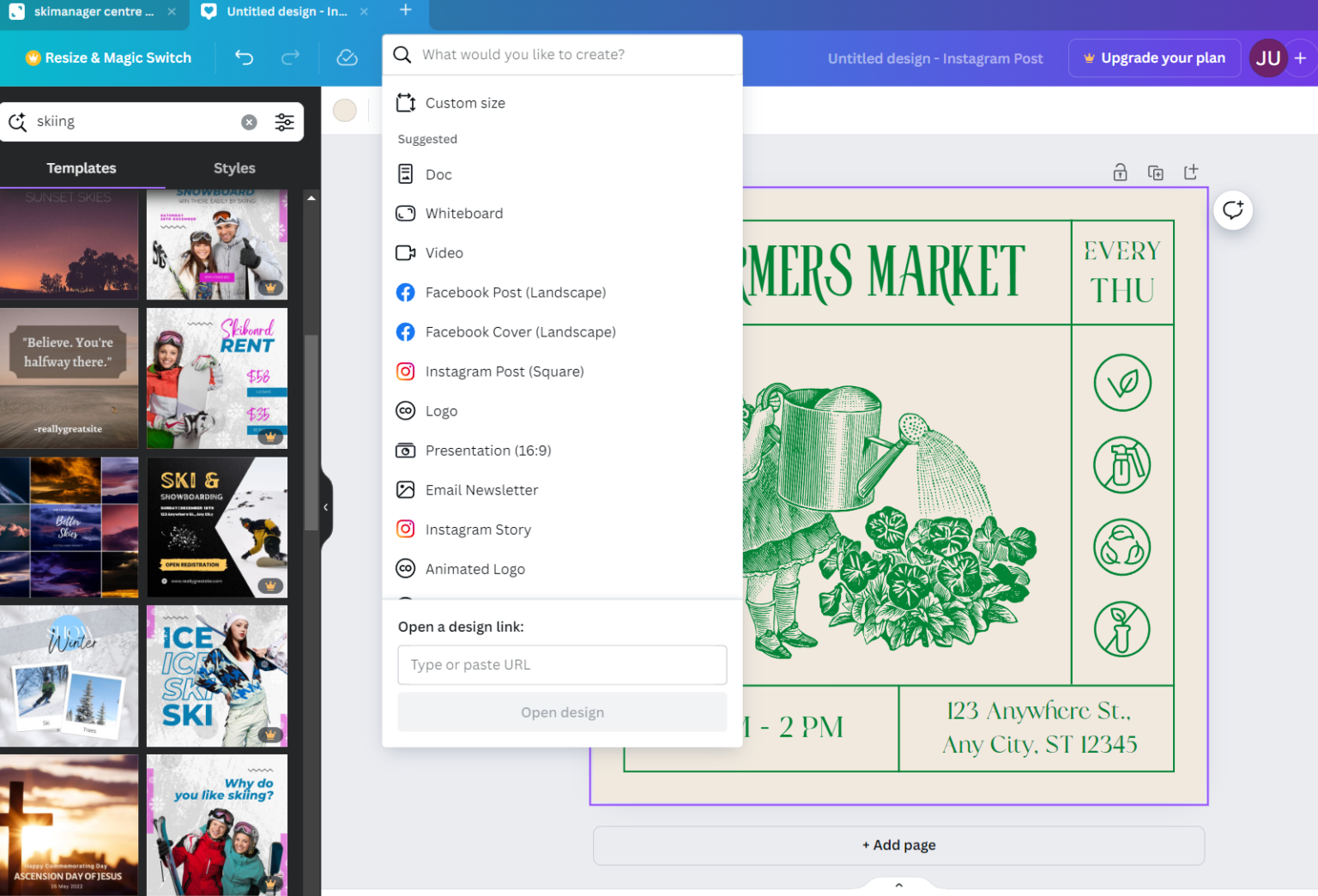Open the beige background color swatch
This screenshot has height=896, width=1318.
(x=345, y=111)
